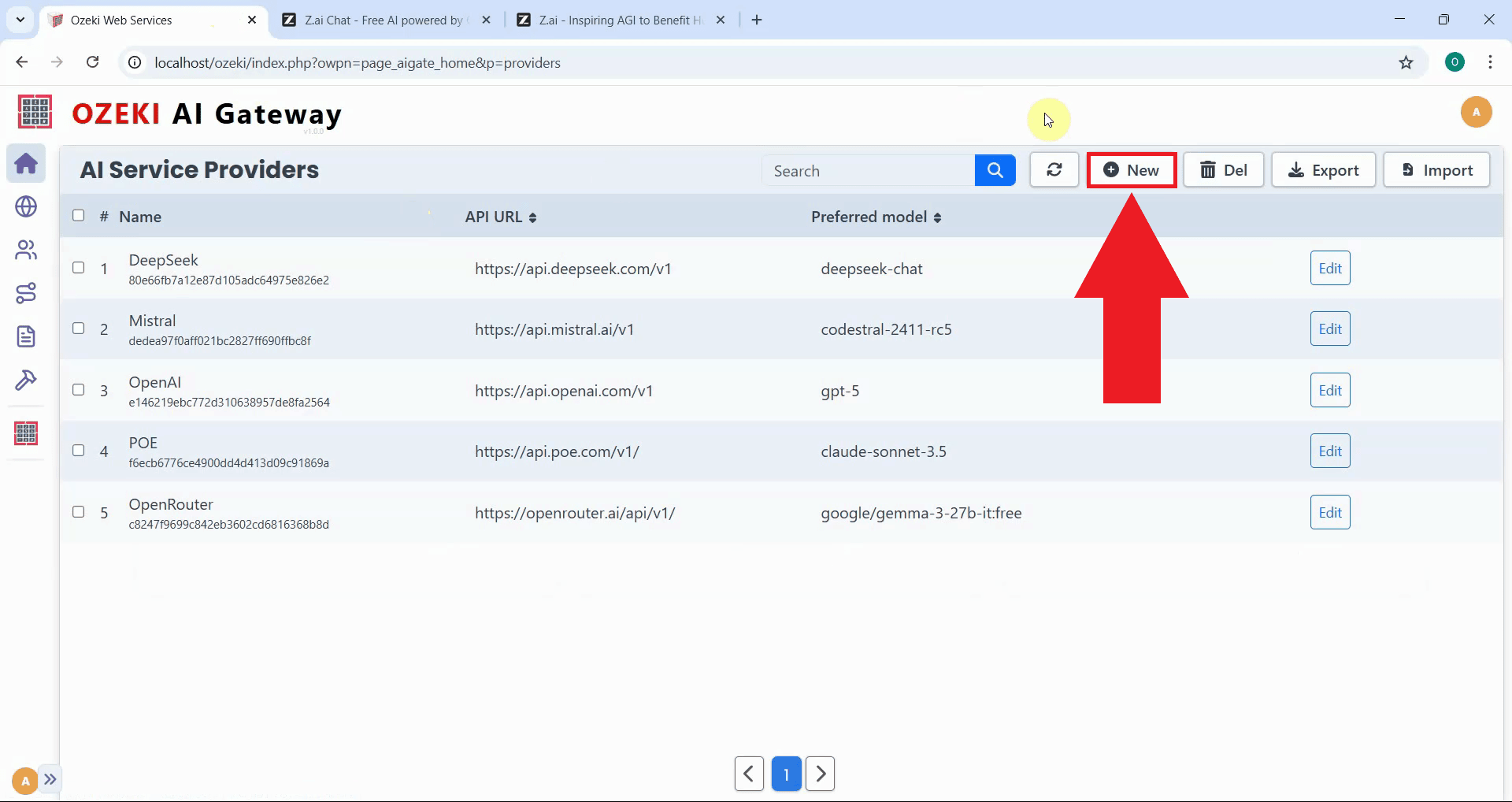Toggle the select-all checkbox in the table header
Viewport: 1512px width, 802px height.
click(78, 215)
